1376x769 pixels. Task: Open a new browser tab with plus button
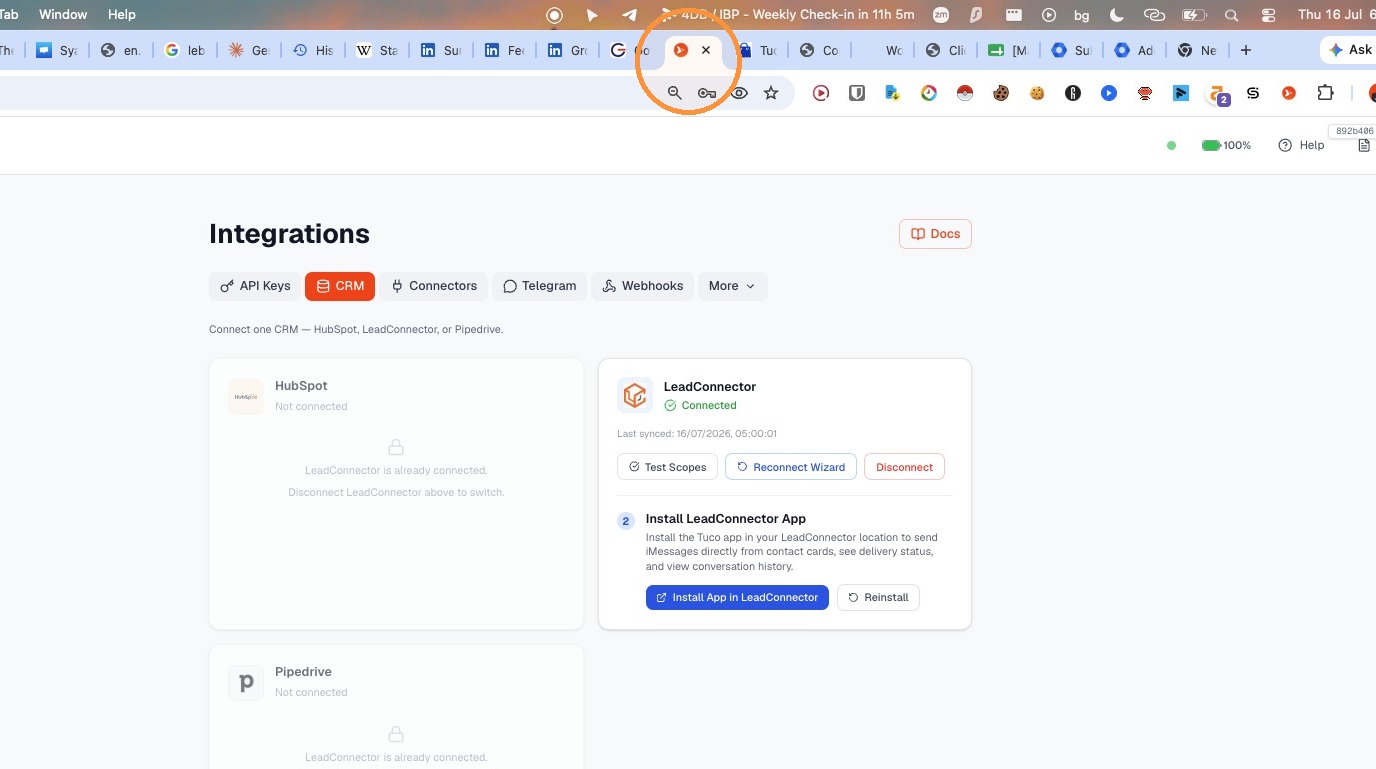[1245, 50]
